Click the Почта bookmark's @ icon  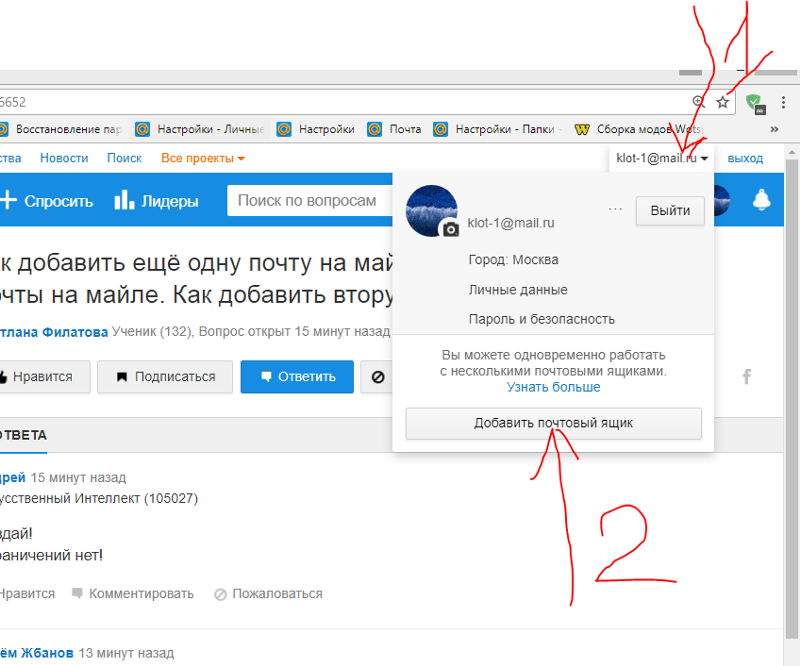pos(374,129)
